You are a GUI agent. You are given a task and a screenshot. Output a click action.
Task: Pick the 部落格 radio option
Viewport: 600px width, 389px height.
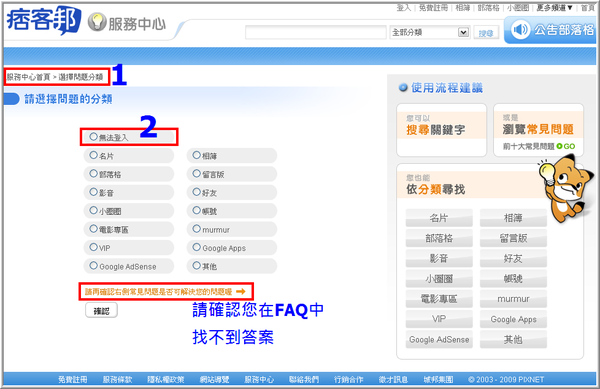tap(93, 174)
